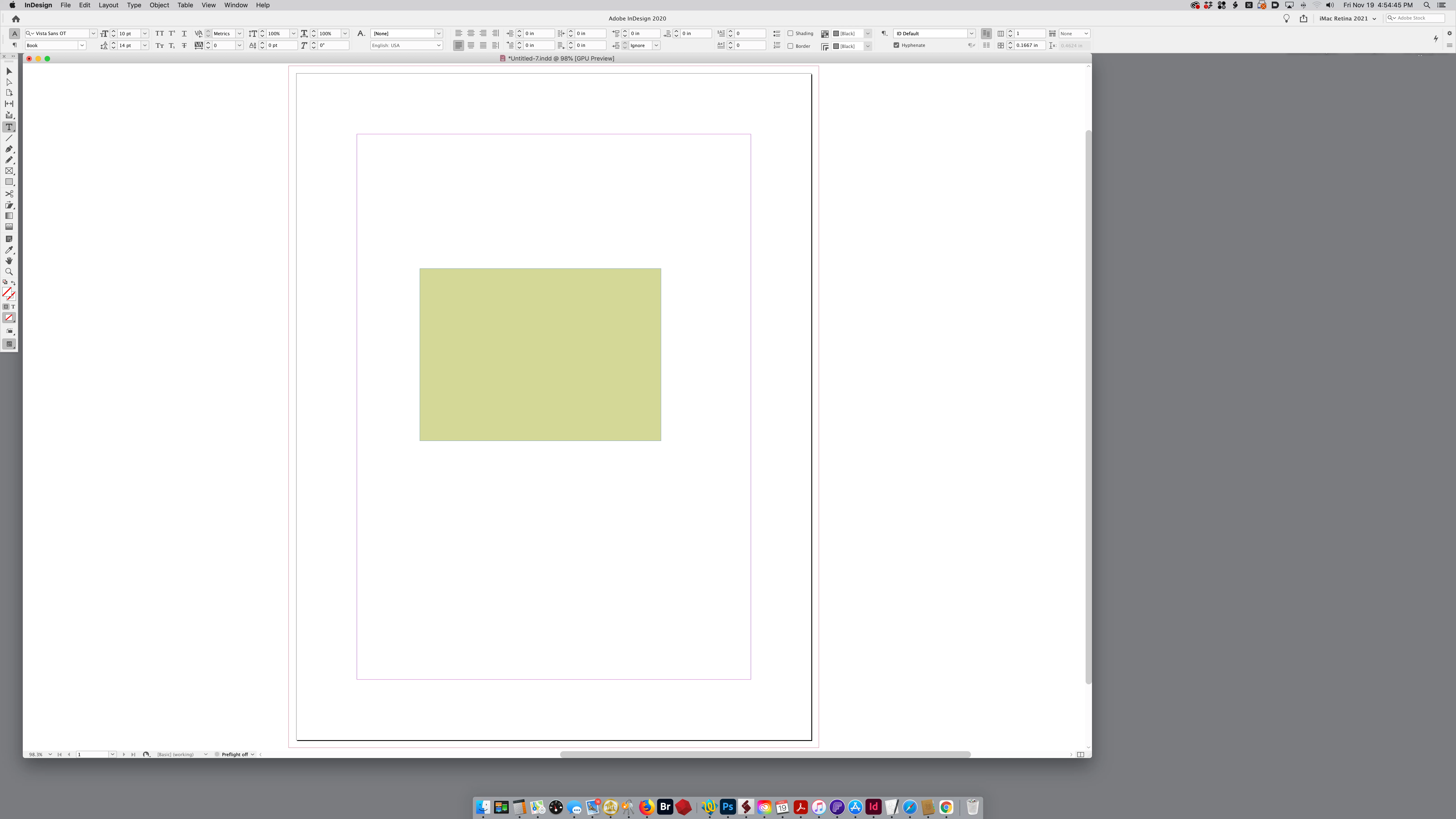Select the Zoom tool magnifier
Screen dimensions: 1456x819
9,272
